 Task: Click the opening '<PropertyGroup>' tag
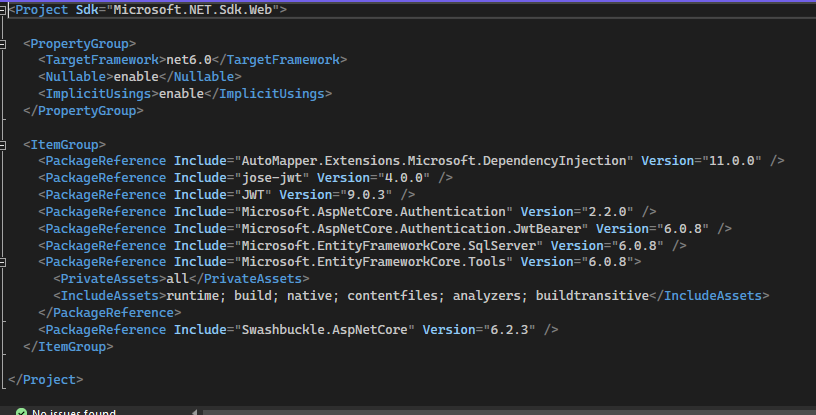click(80, 44)
